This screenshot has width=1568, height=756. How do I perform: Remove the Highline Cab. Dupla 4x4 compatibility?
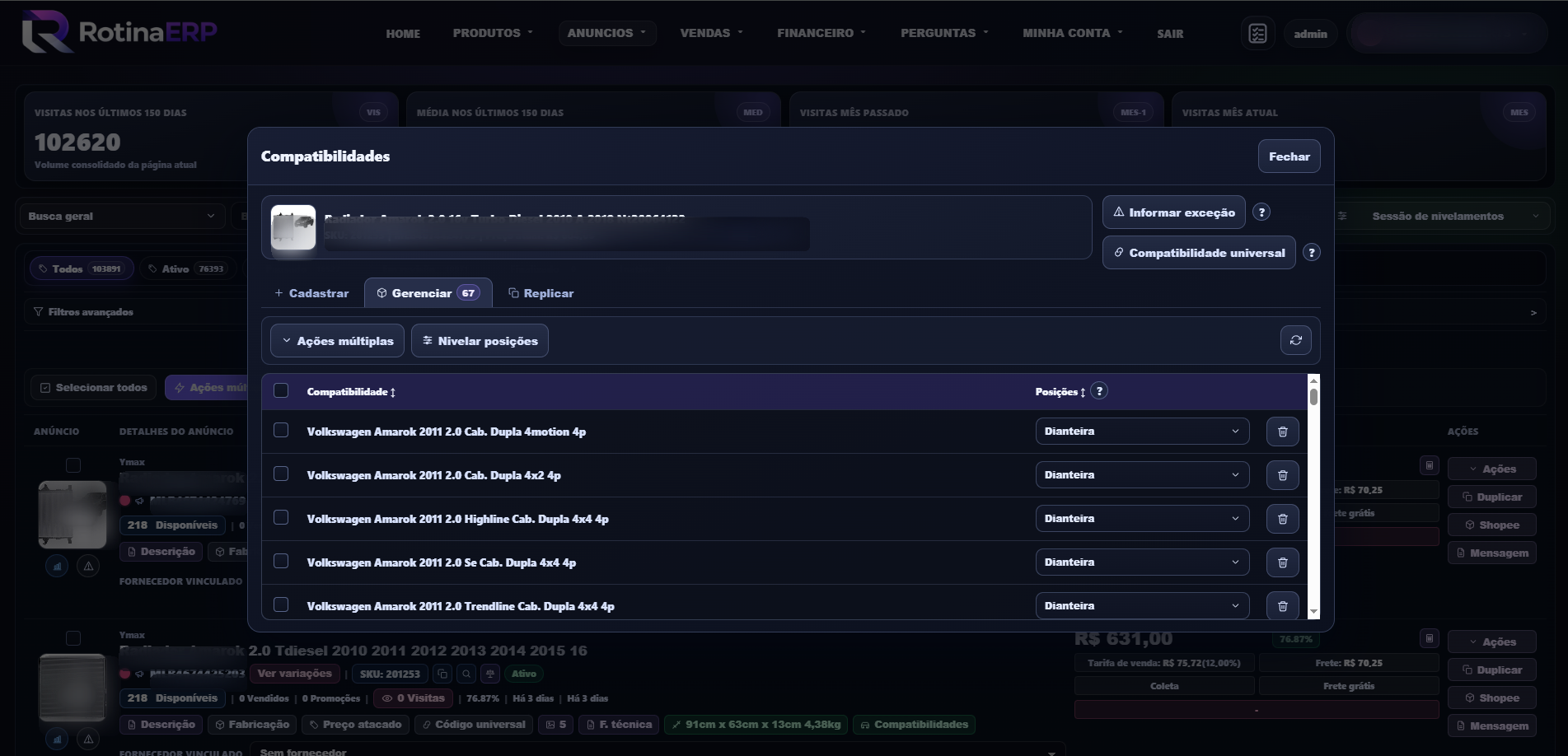point(1282,519)
